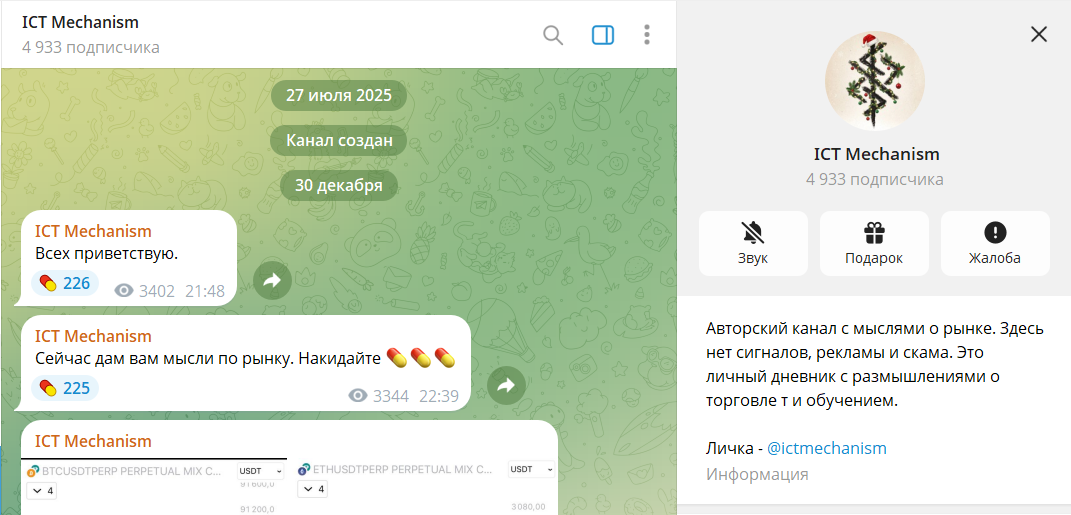Click ICT Mechanism name under the avatar

point(876,154)
